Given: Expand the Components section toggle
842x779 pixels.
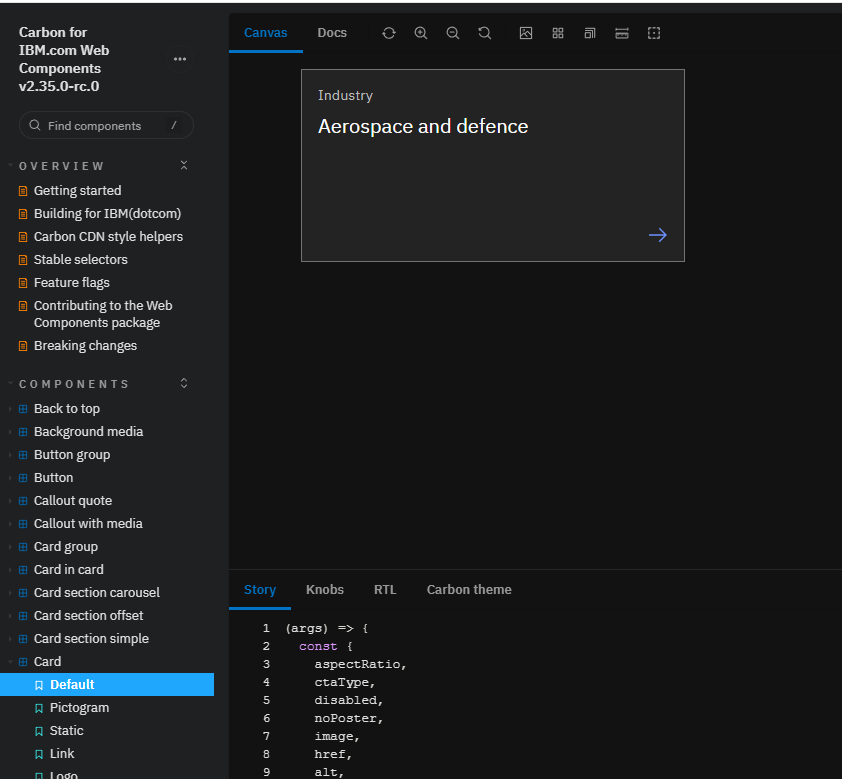Looking at the screenshot, I should tap(184, 383).
